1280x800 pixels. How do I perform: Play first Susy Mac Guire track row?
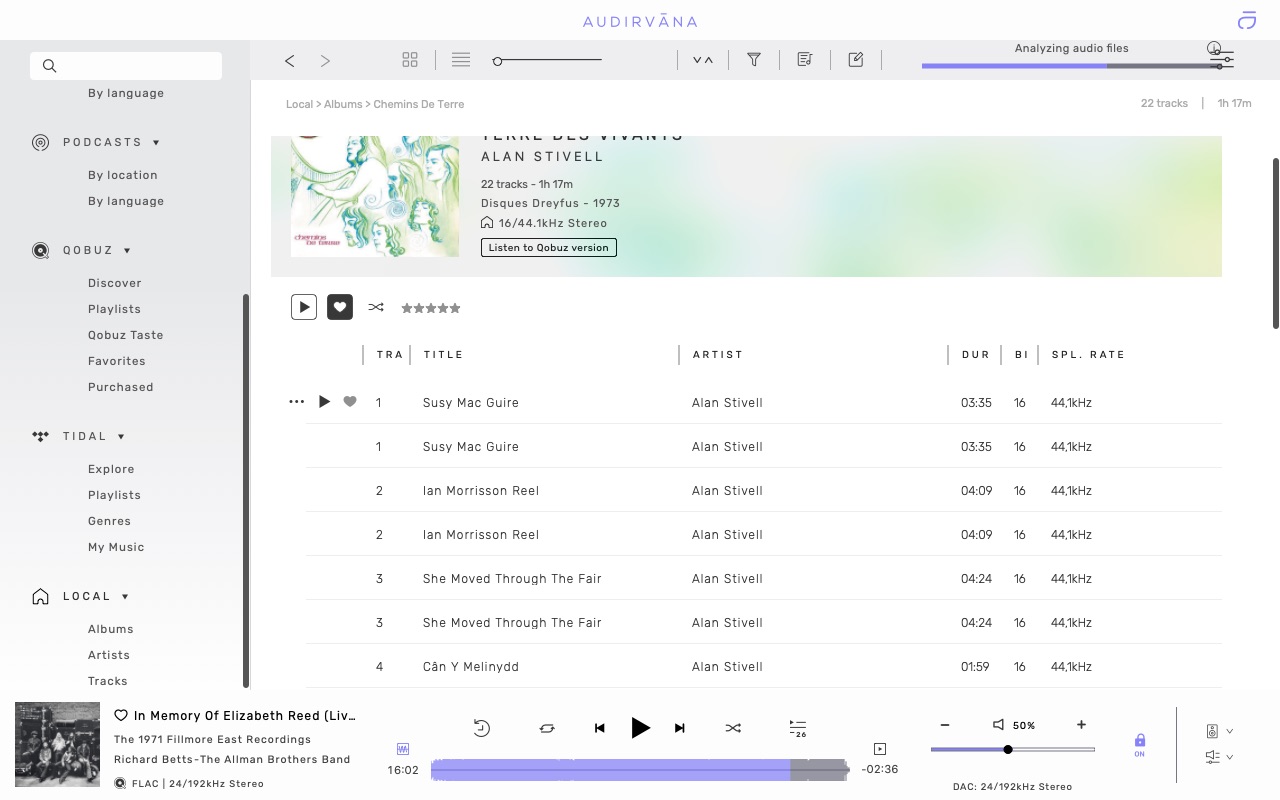[324, 402]
